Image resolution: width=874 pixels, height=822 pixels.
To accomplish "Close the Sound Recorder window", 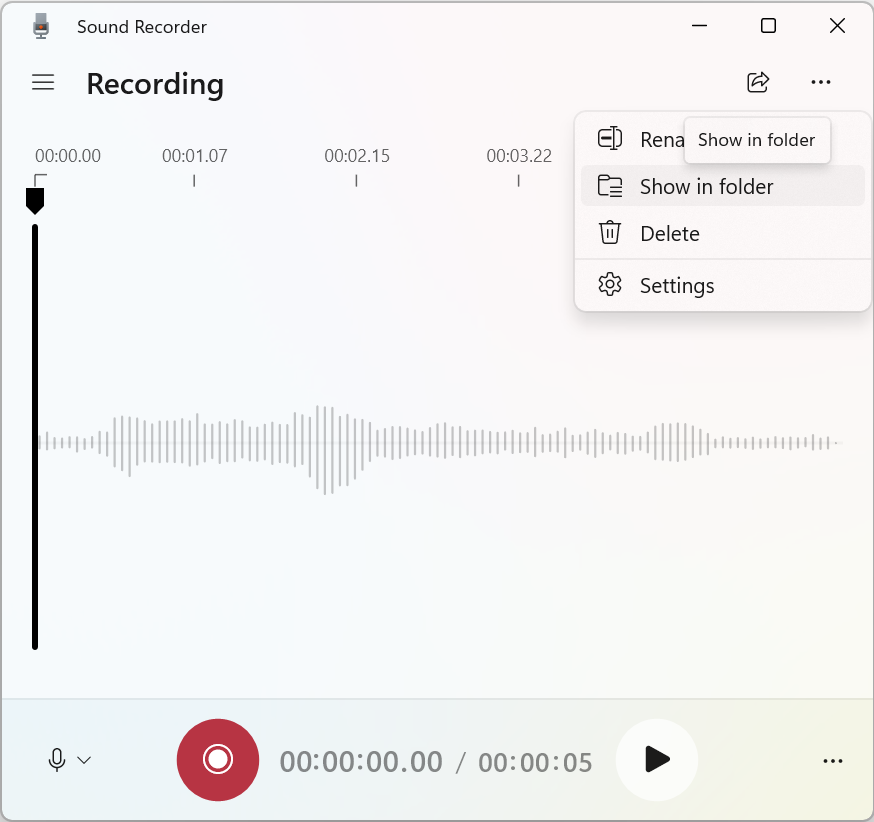I will 837,26.
